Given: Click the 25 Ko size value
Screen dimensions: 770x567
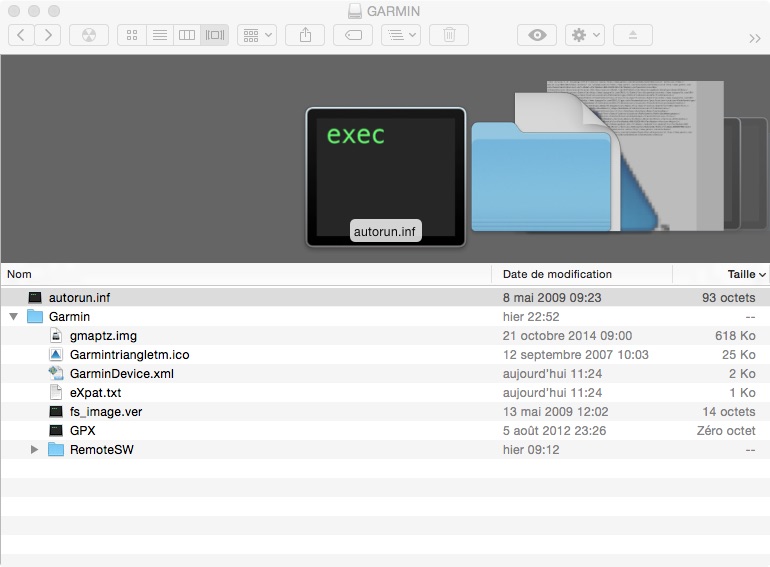Looking at the screenshot, I should point(739,354).
